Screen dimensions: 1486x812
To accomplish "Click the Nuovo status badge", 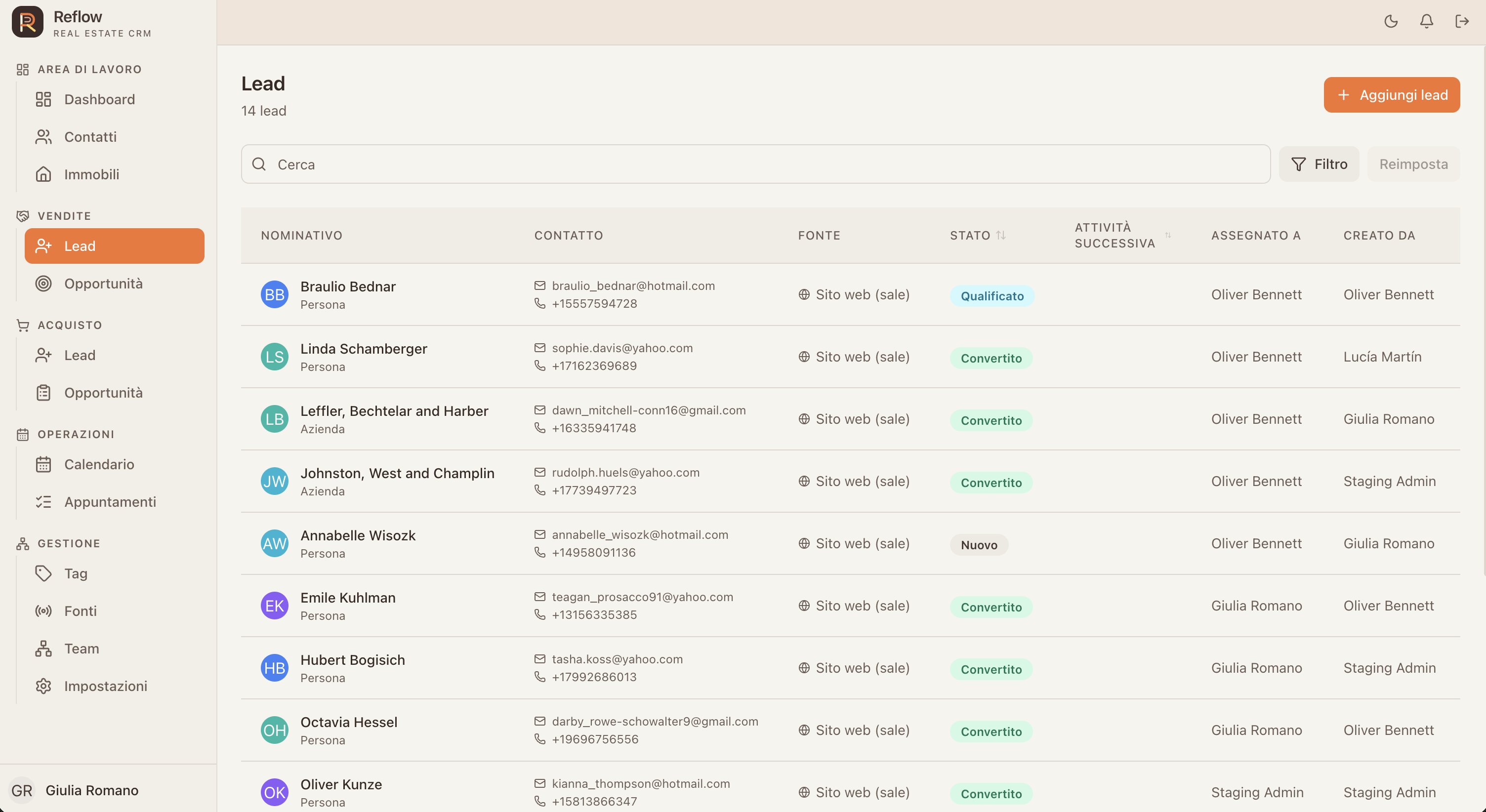I will 979,545.
